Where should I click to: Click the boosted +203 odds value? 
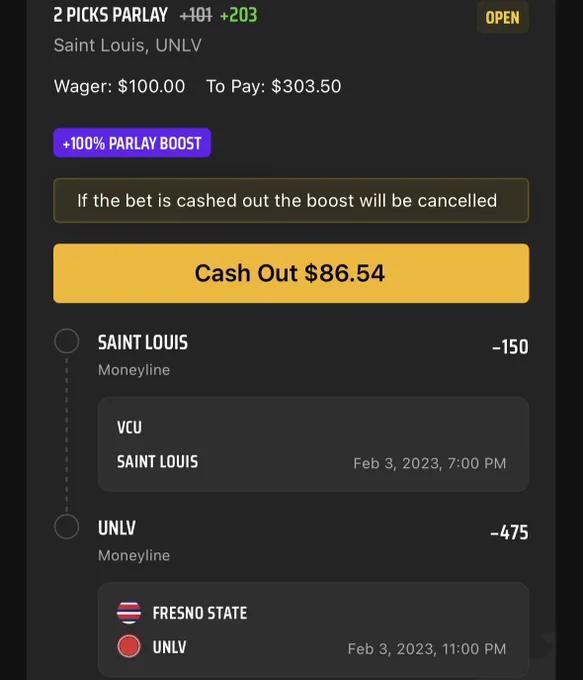239,16
